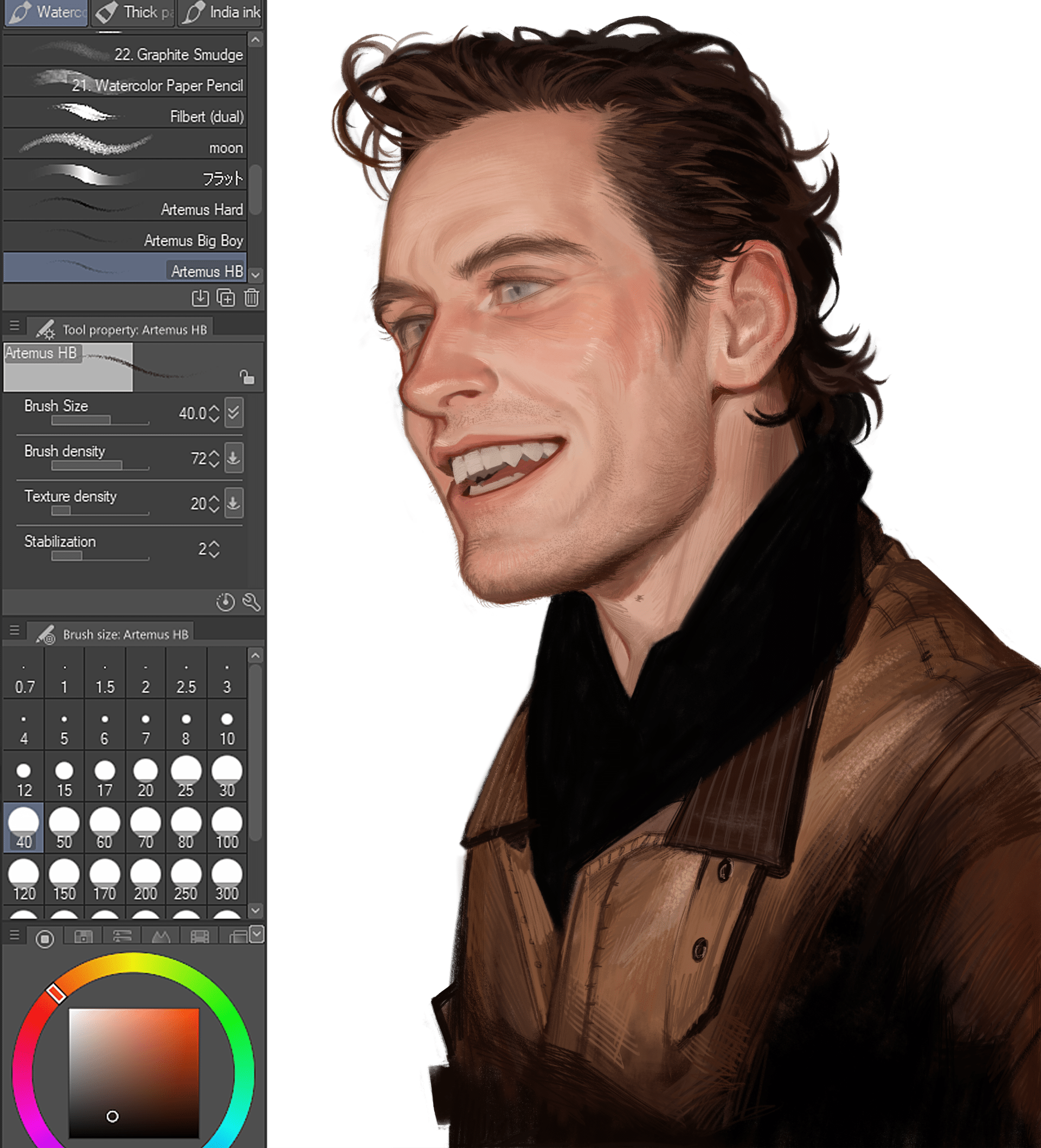Screen dimensions: 1041x1148
Task: Toggle brush density dynamics button
Action: [x=234, y=458]
